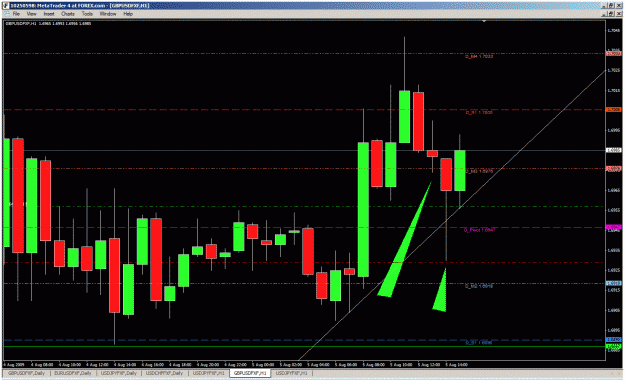Image resolution: width=625 pixels, height=380 pixels.
Task: Click the D_S1 1.6890 support label
Action: (x=479, y=343)
